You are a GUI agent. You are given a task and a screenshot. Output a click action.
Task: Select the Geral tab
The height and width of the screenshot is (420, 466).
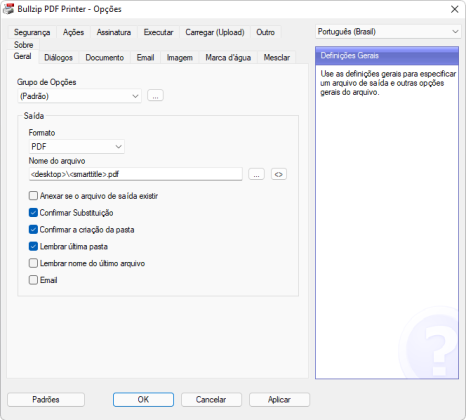point(22,56)
